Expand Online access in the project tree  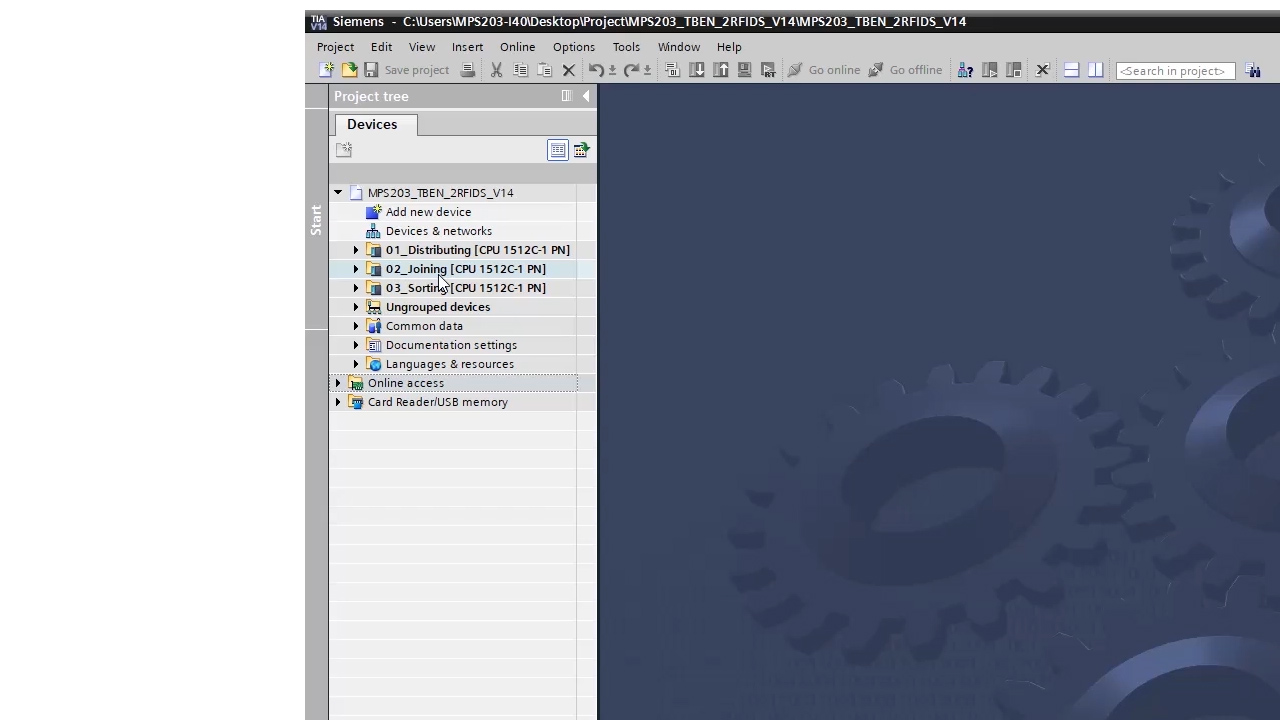(338, 383)
